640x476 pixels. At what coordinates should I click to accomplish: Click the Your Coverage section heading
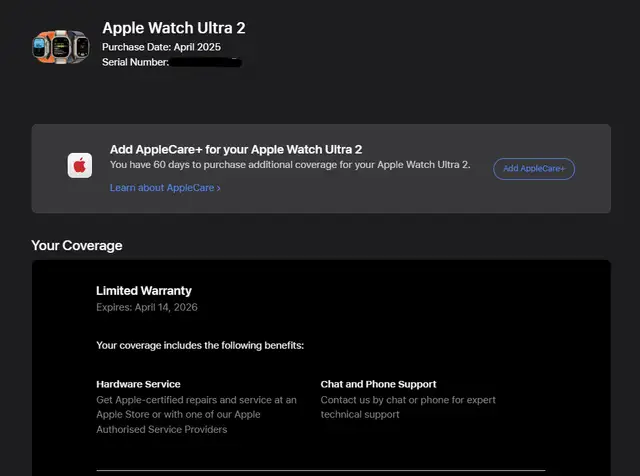coord(77,245)
